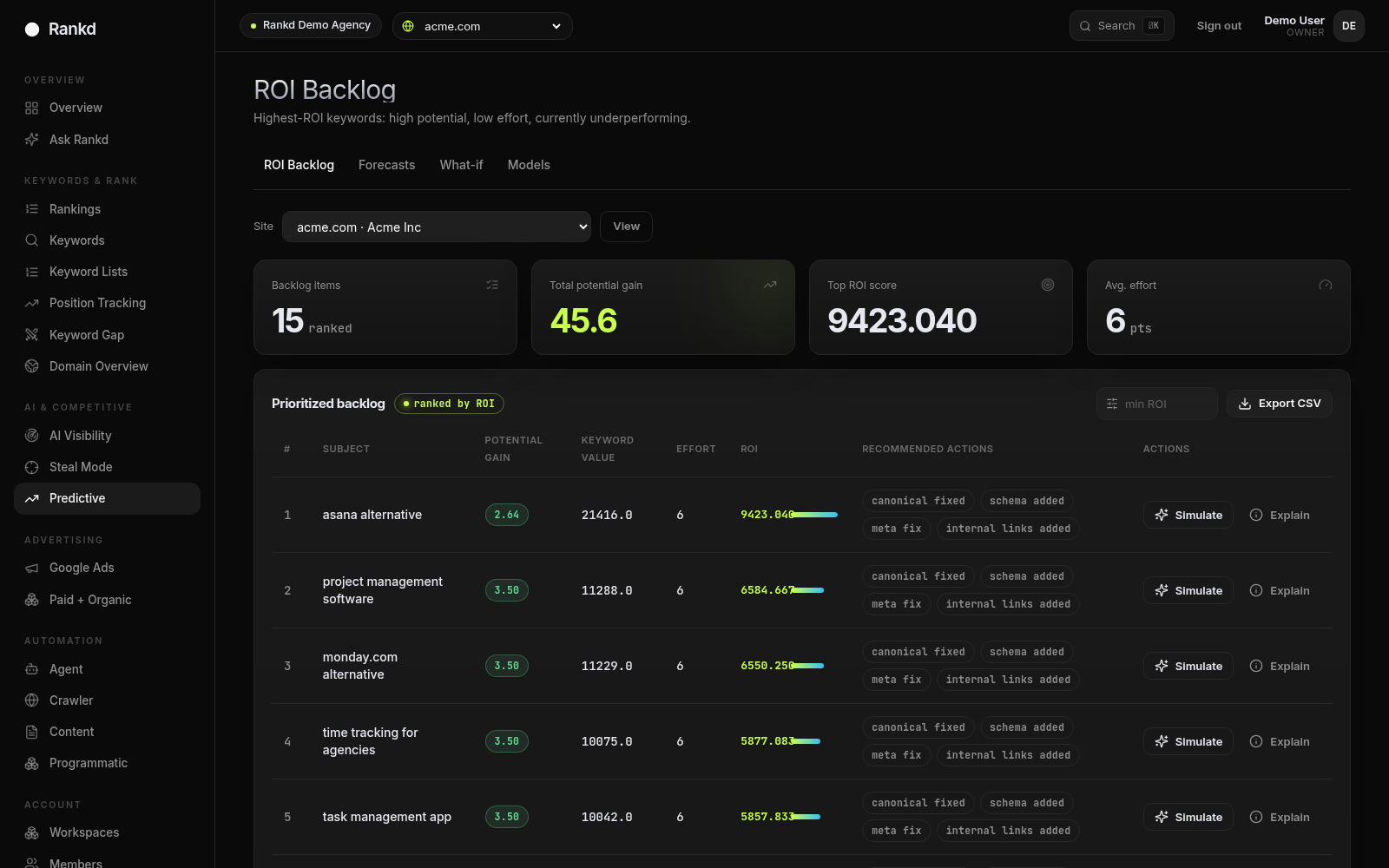Switch to the Models tab
1389x868 pixels.
coord(529,165)
